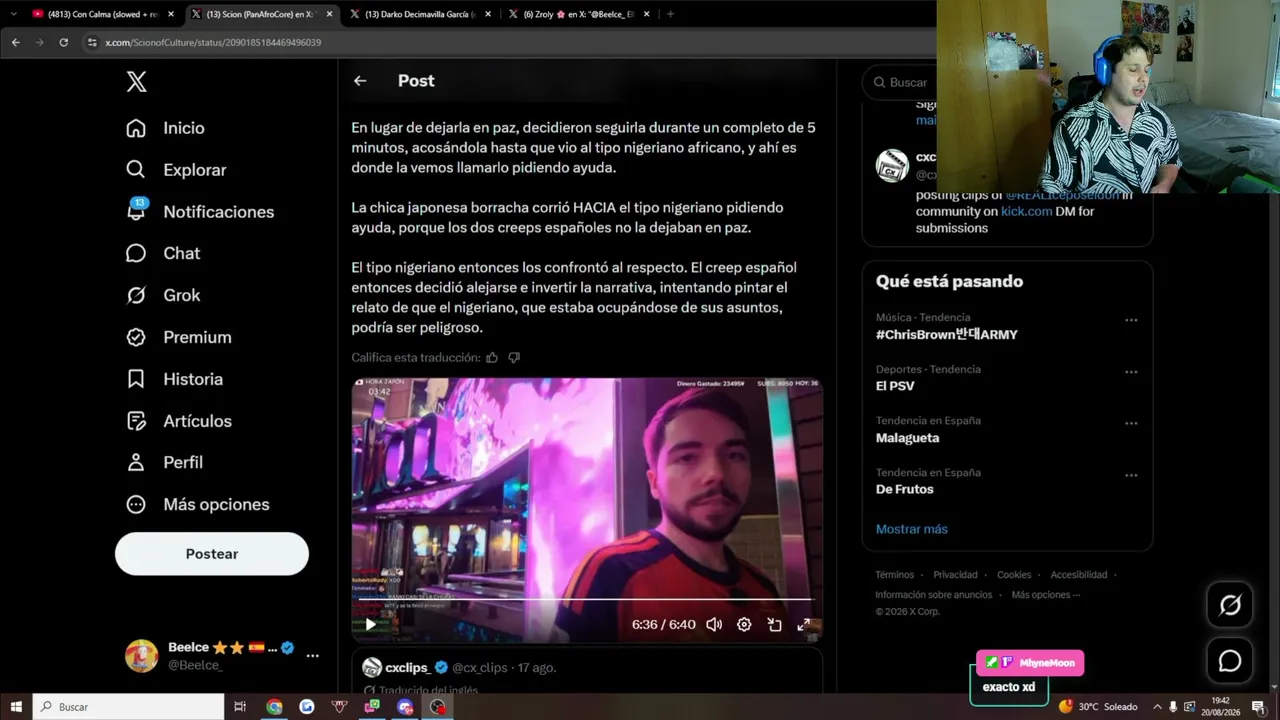Open Windows Start menu
1280x720 pixels.
(16, 707)
